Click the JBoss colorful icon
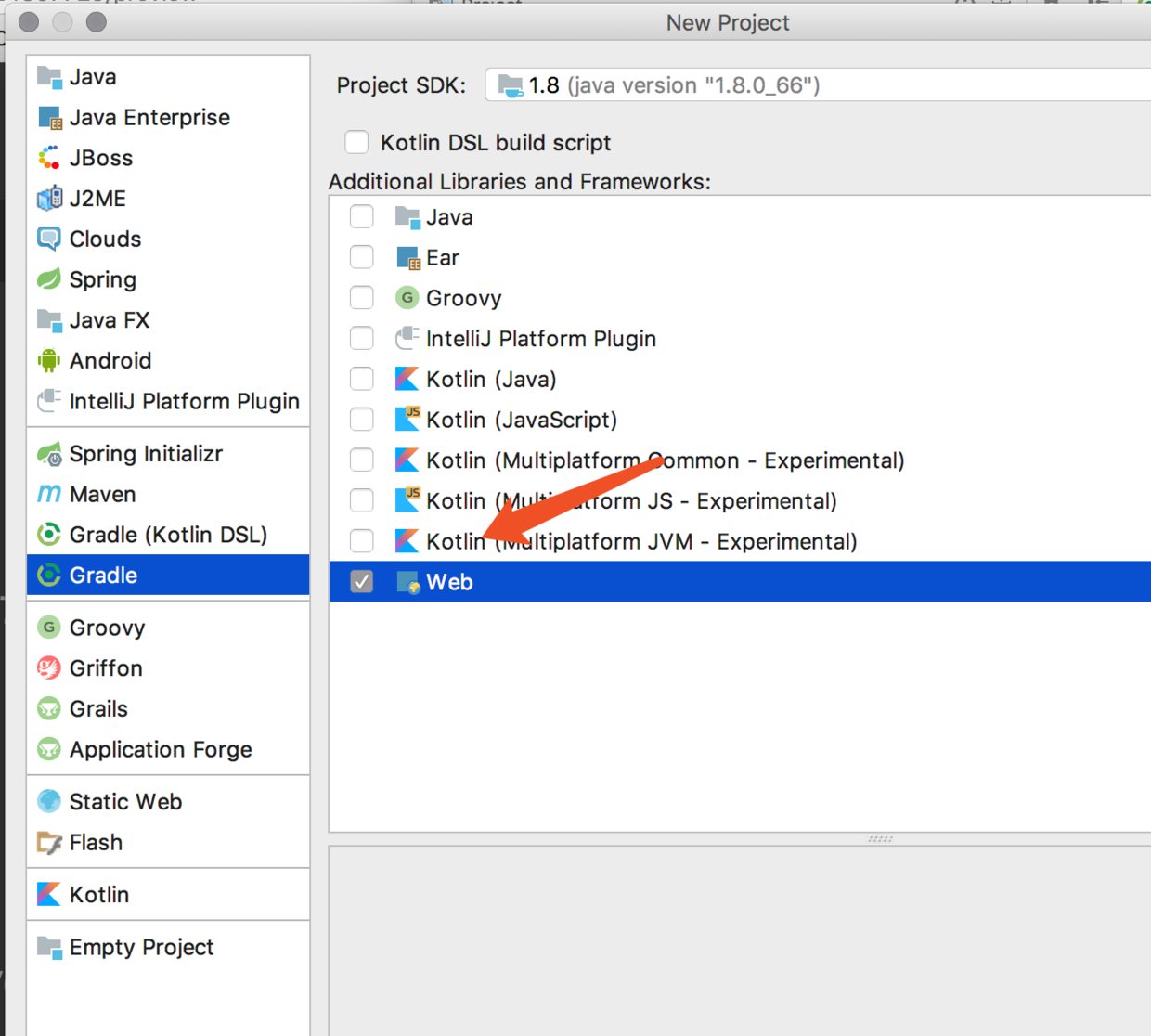This screenshot has height=1036, width=1151. pos(49,158)
